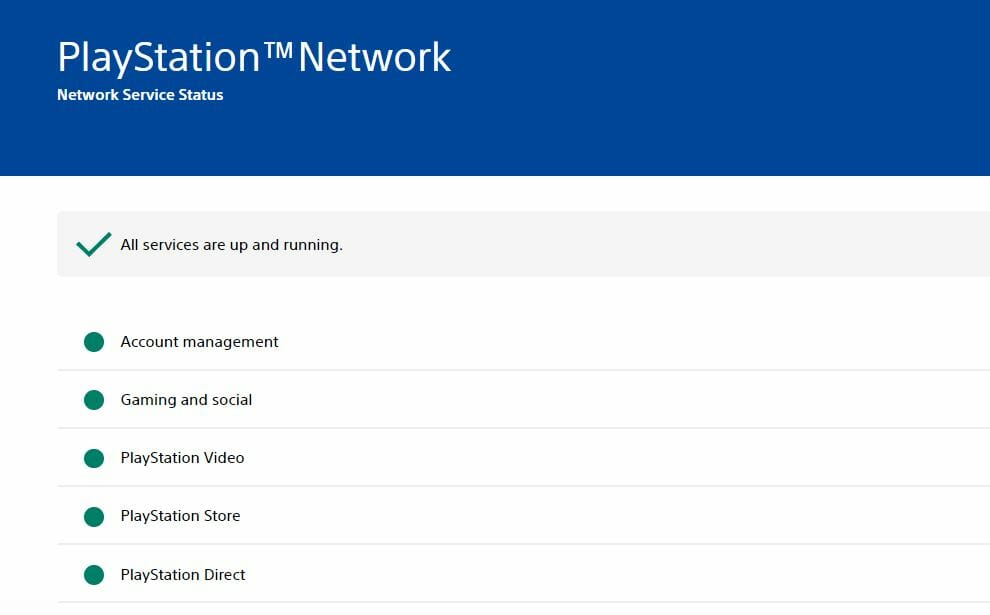Click the green status dot for Account management

94,342
